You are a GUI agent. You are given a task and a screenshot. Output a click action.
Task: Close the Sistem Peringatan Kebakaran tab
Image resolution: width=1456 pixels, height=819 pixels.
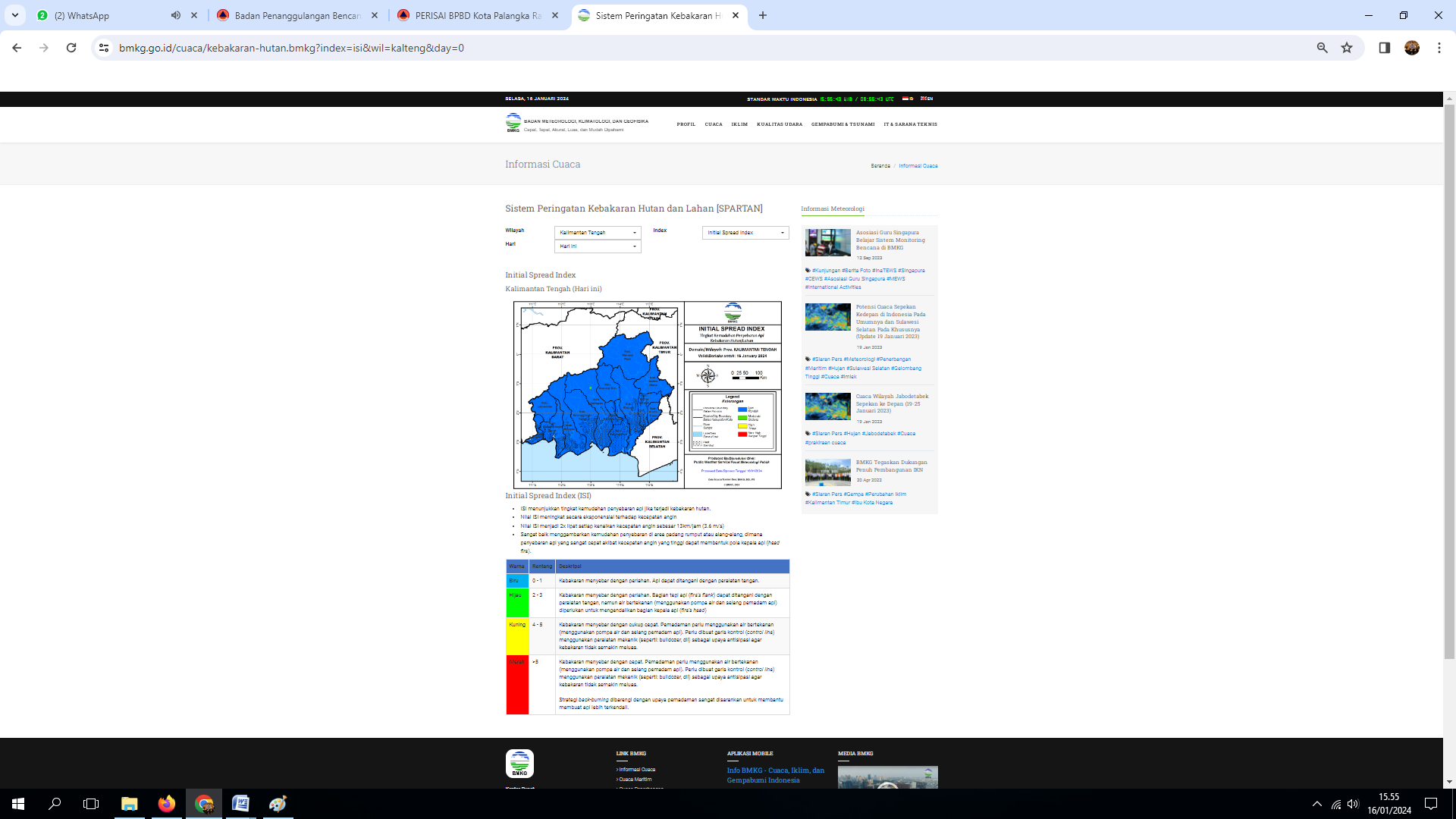(x=736, y=15)
